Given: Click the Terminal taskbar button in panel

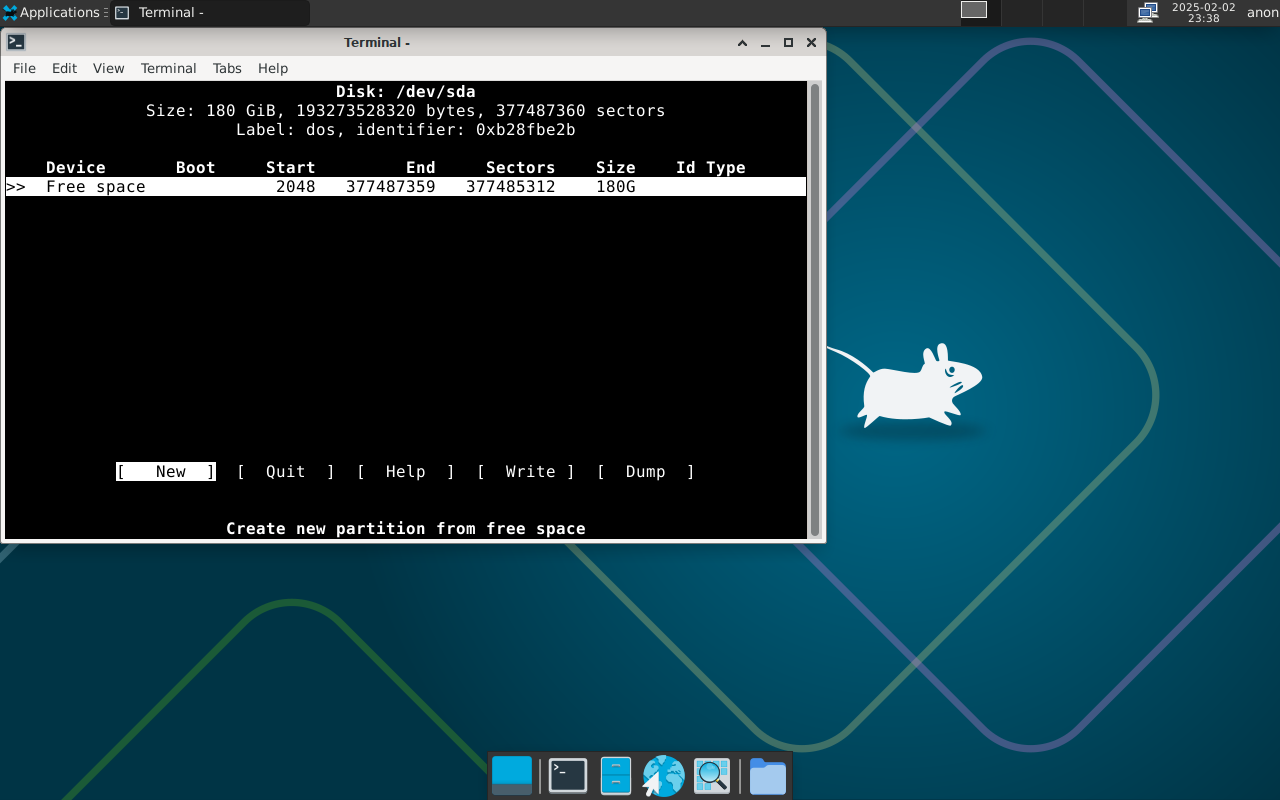Looking at the screenshot, I should point(210,13).
